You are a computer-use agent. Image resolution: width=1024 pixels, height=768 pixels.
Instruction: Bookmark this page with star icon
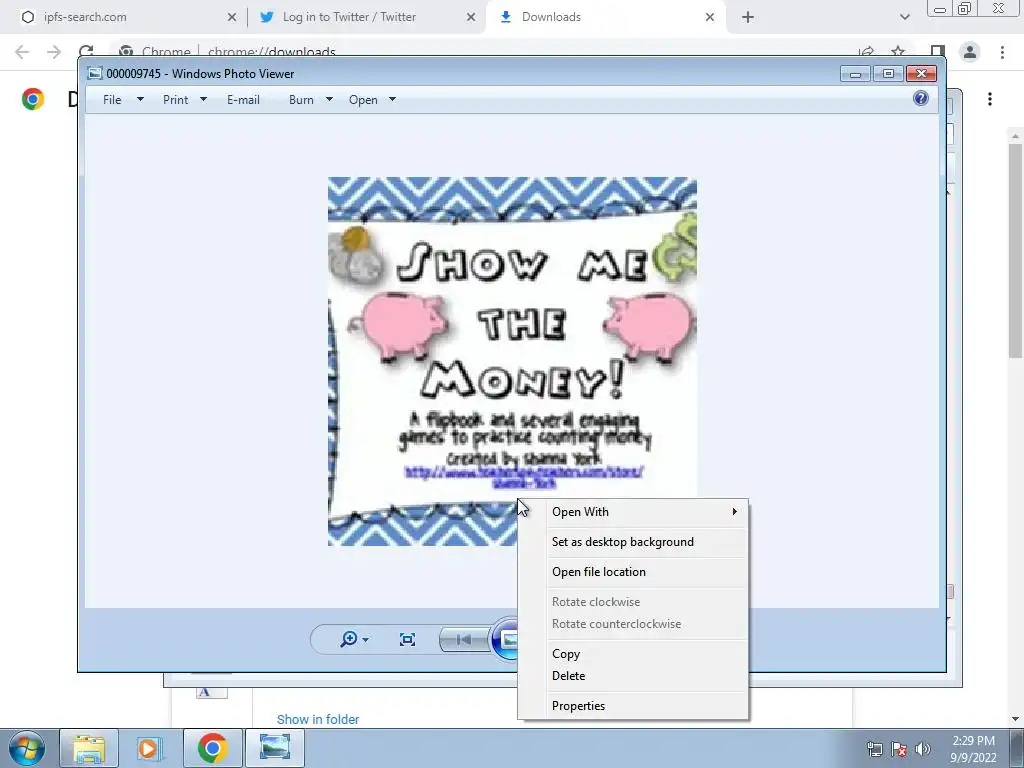(x=898, y=52)
